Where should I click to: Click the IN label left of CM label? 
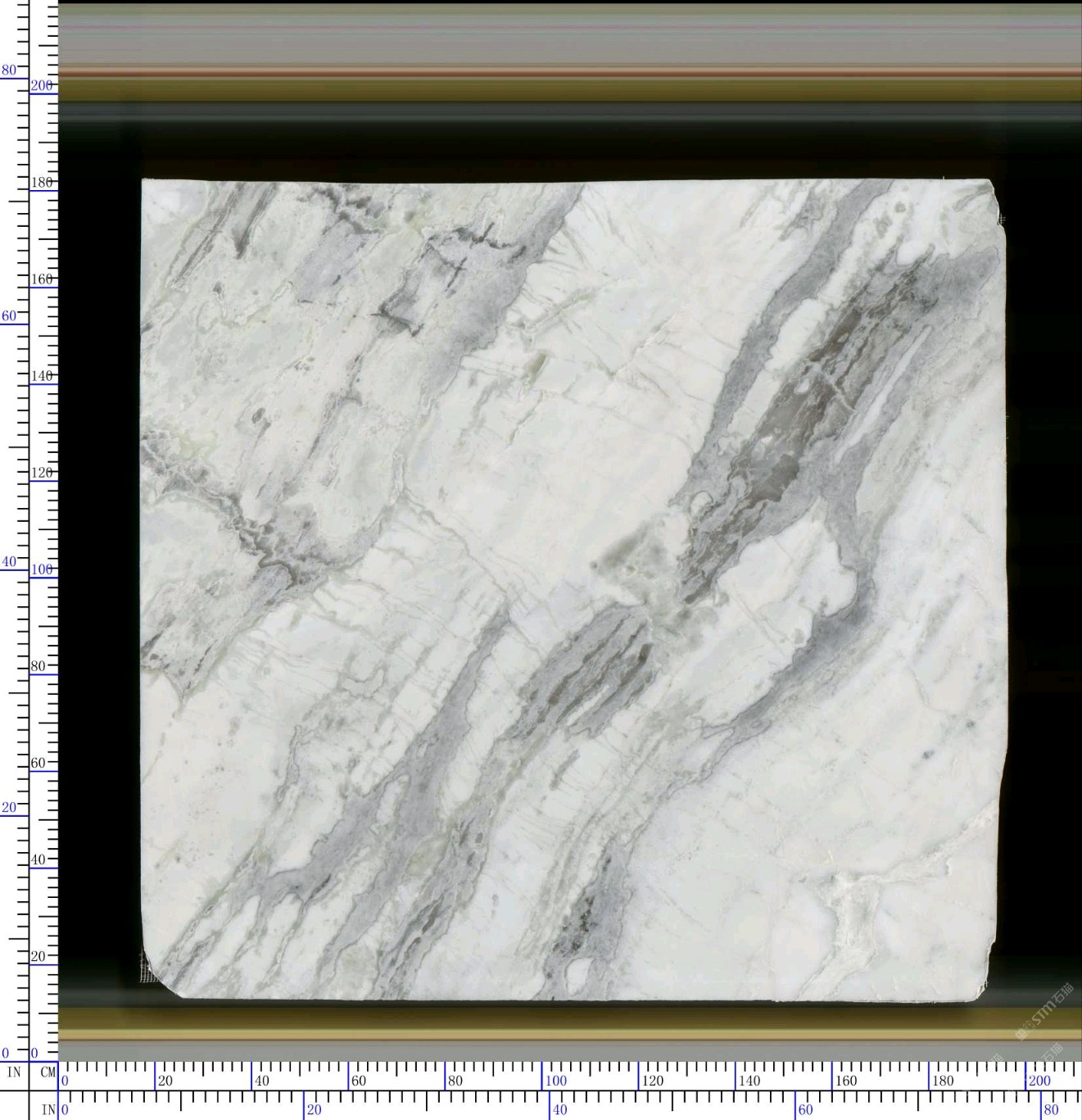pos(14,1072)
